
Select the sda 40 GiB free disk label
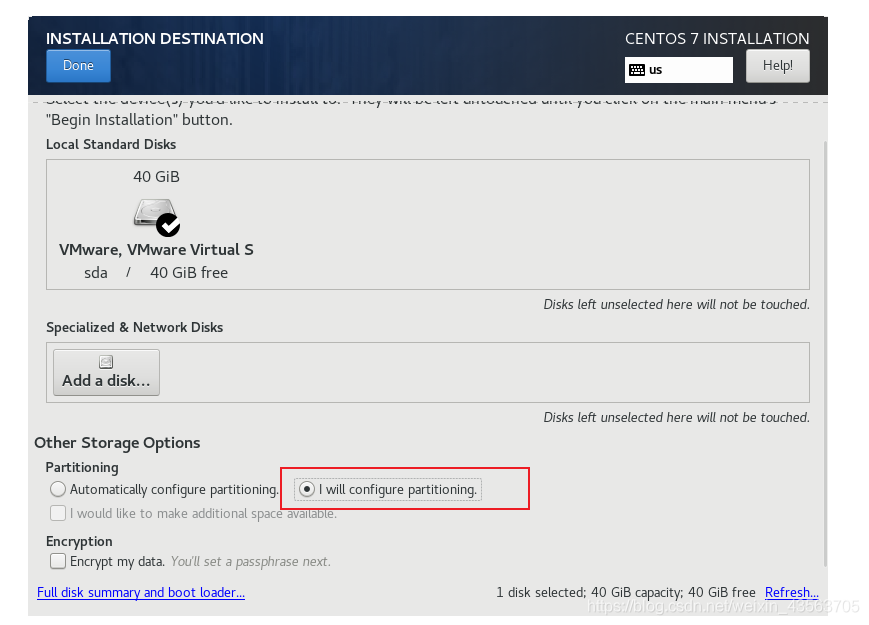click(156, 273)
